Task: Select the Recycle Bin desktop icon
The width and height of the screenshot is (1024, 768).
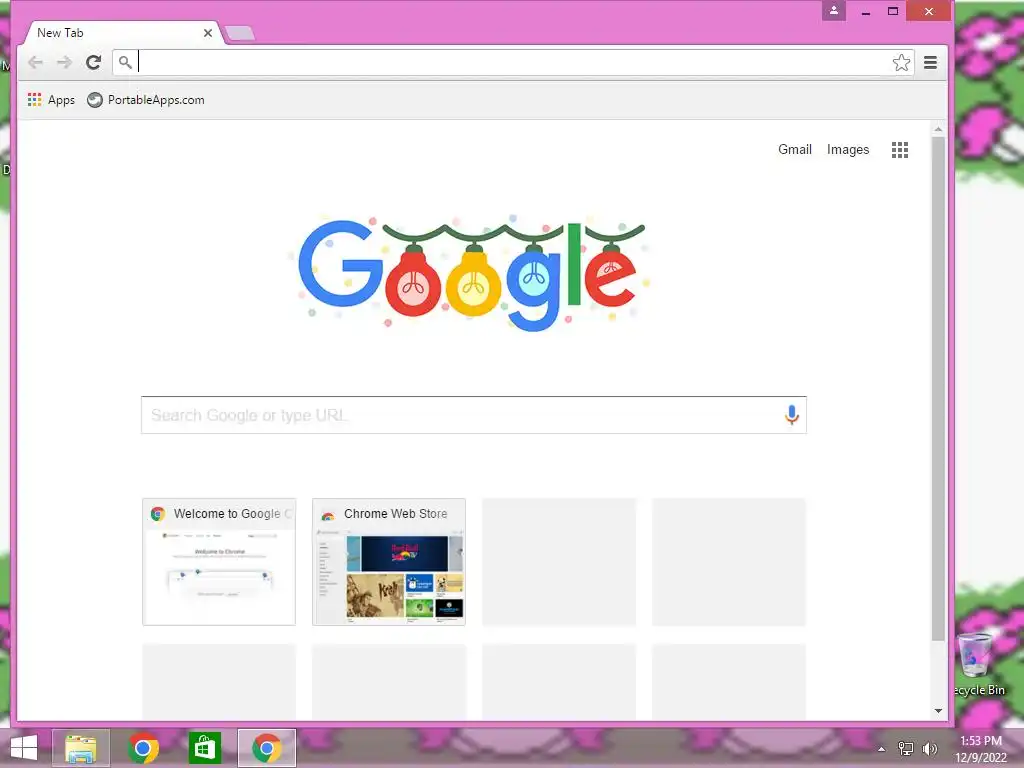Action: point(978,665)
